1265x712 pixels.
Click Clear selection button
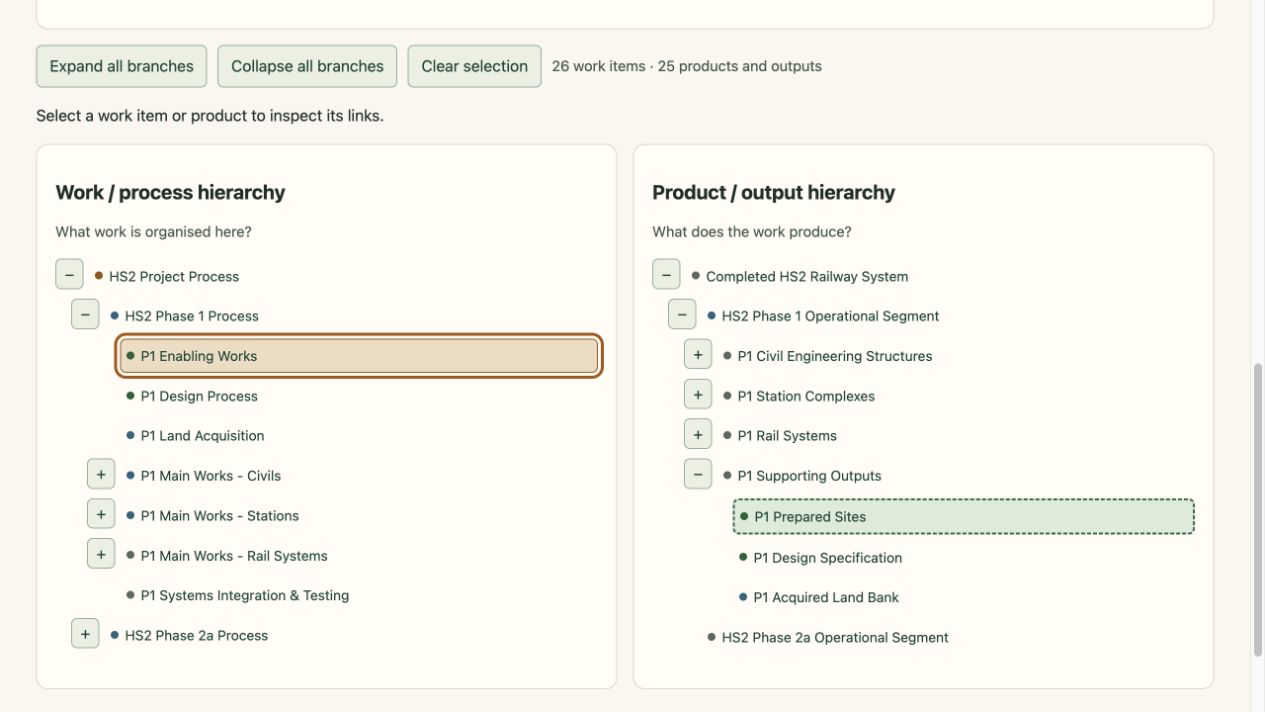[474, 66]
